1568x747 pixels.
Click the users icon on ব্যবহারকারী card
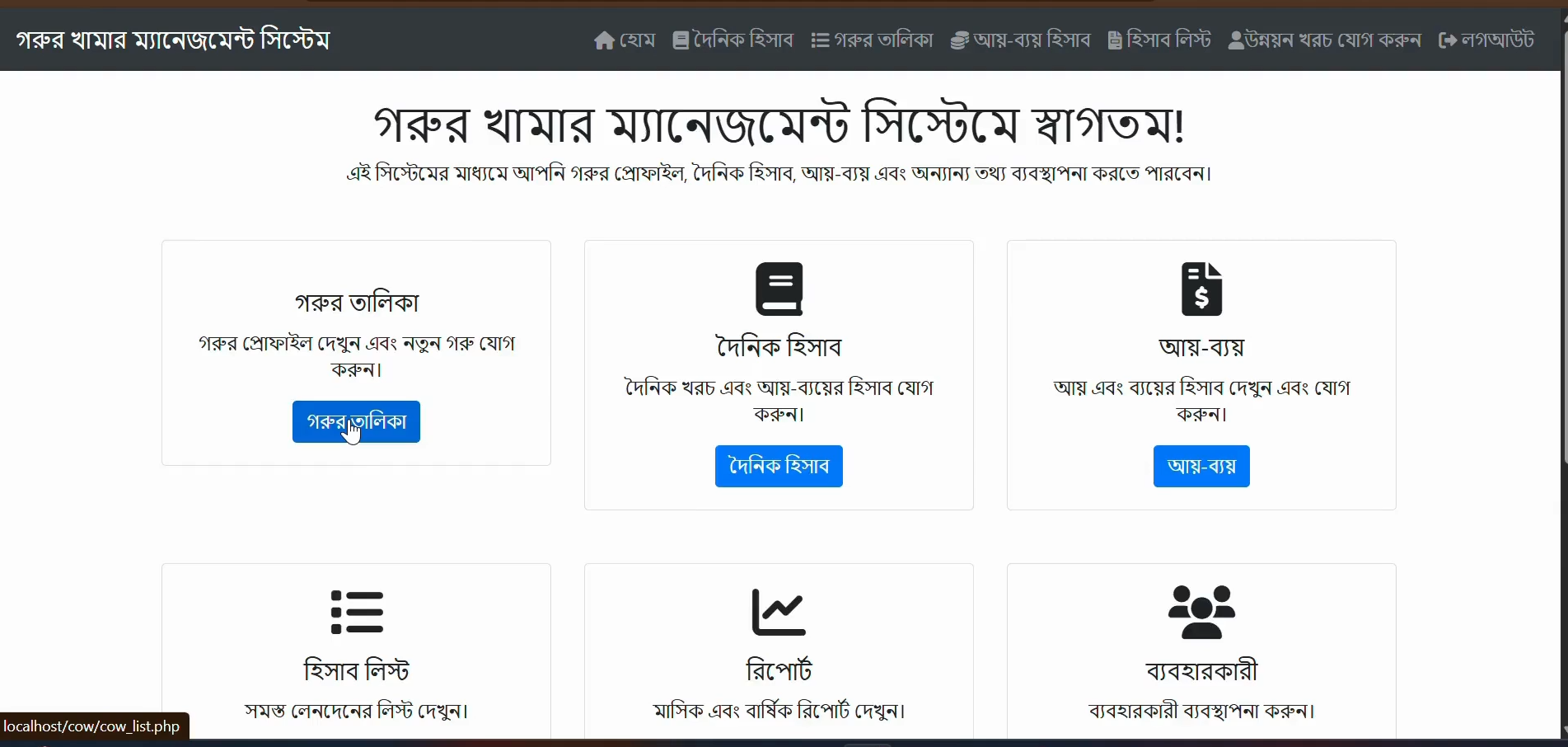point(1201,611)
